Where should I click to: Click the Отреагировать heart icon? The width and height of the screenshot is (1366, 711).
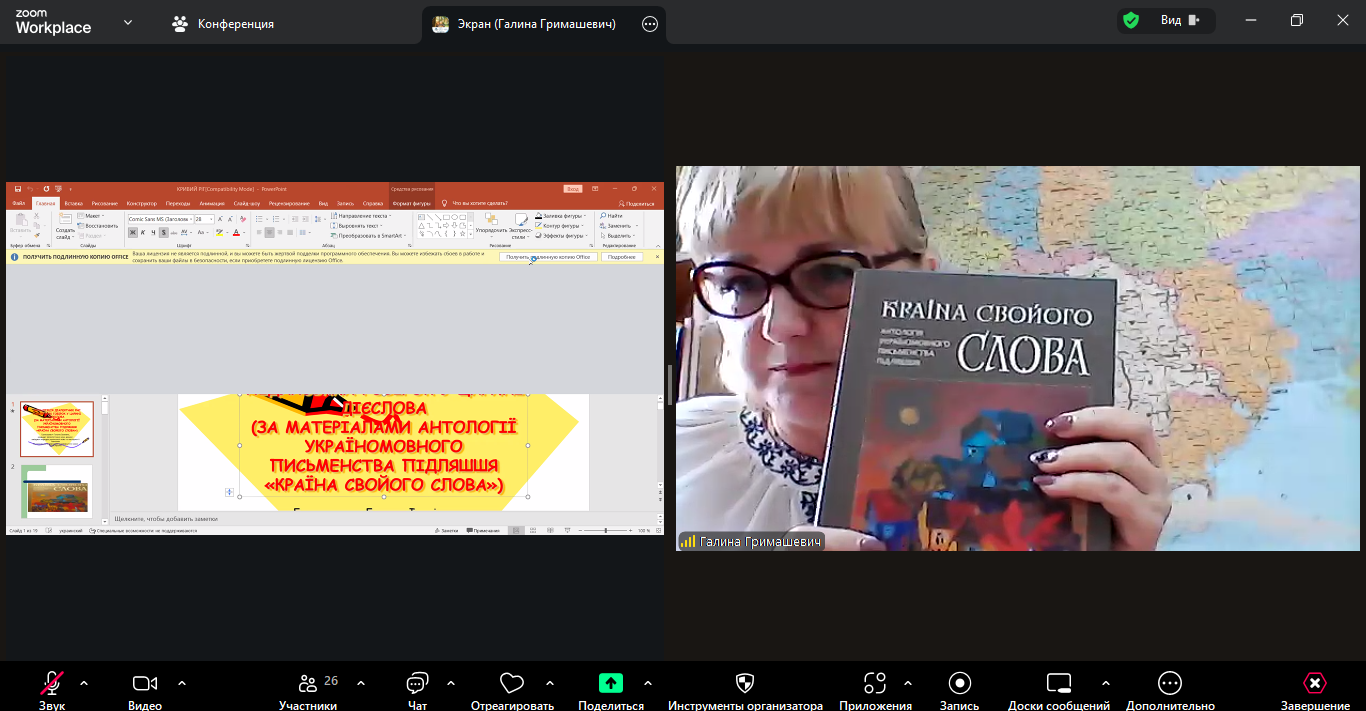[x=512, y=684]
